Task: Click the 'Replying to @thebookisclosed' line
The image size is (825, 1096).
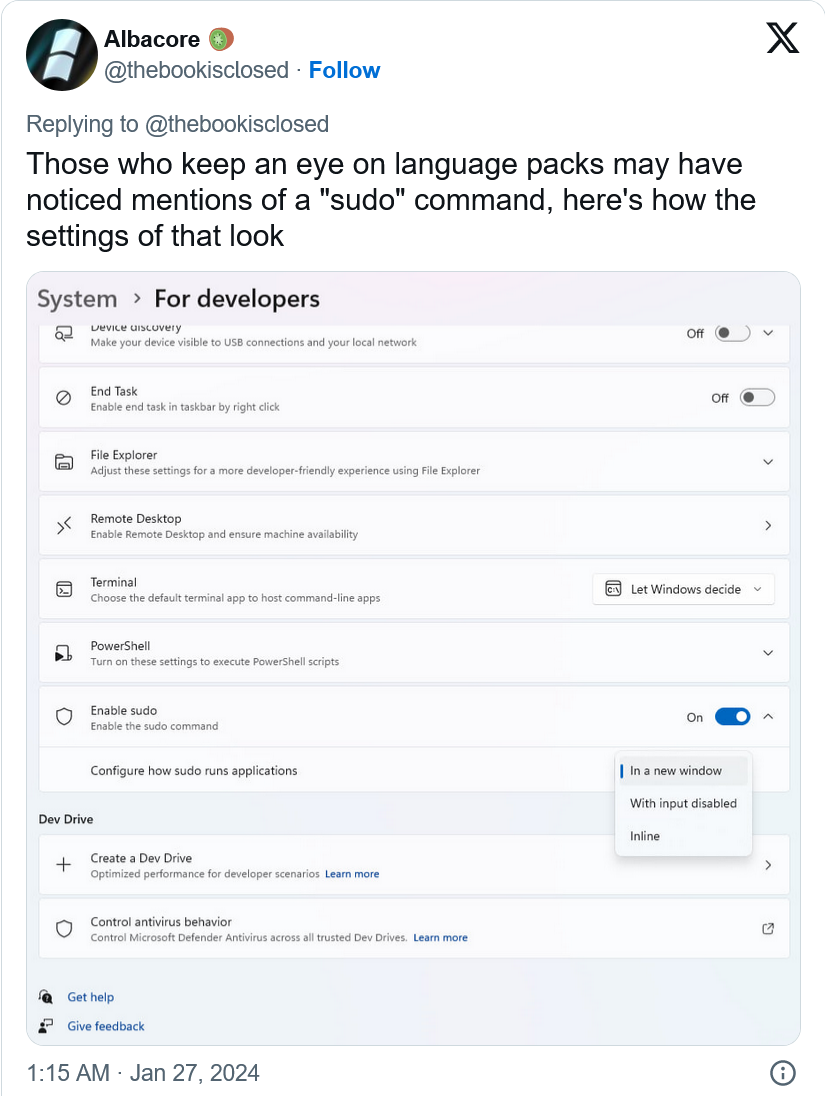Action: tap(178, 124)
